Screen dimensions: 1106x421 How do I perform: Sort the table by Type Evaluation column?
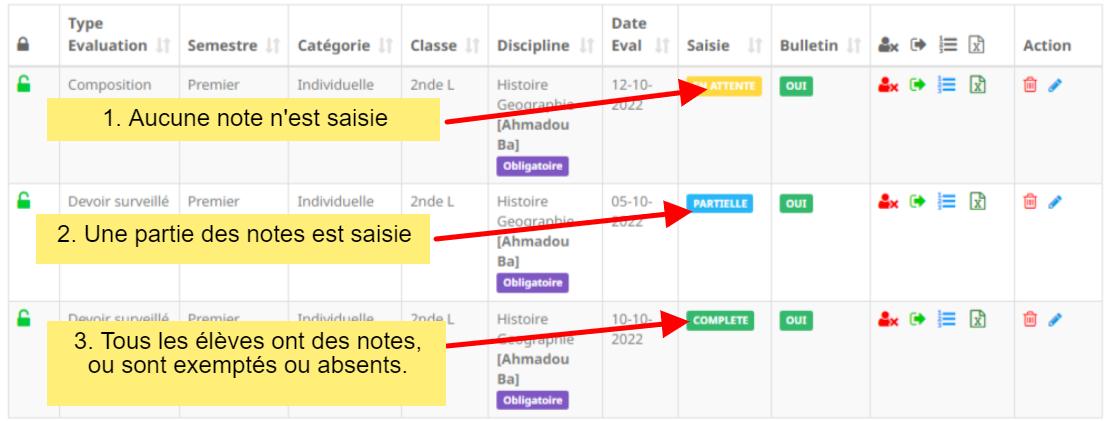[164, 46]
